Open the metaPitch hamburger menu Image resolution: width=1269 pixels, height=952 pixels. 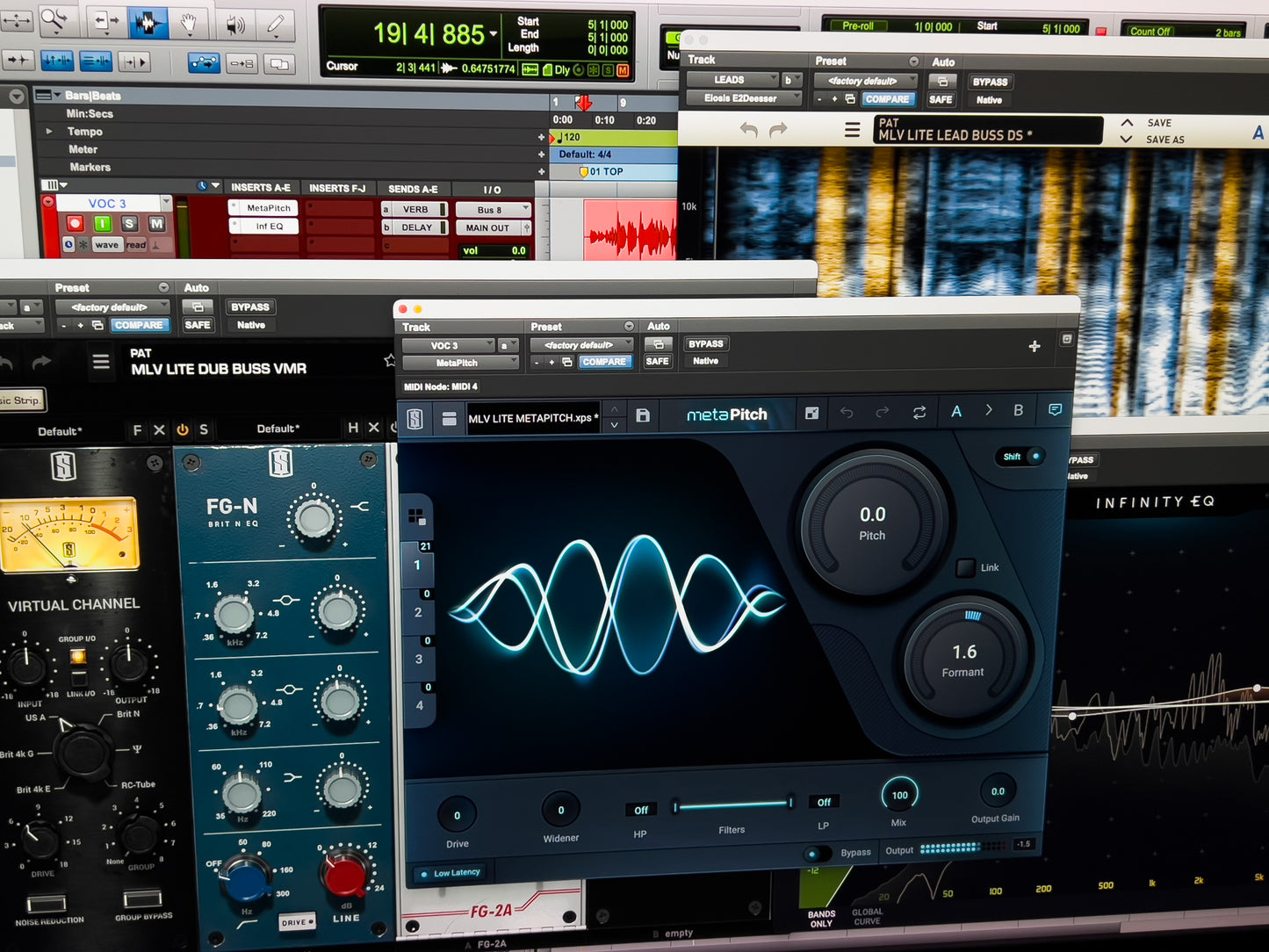(449, 419)
